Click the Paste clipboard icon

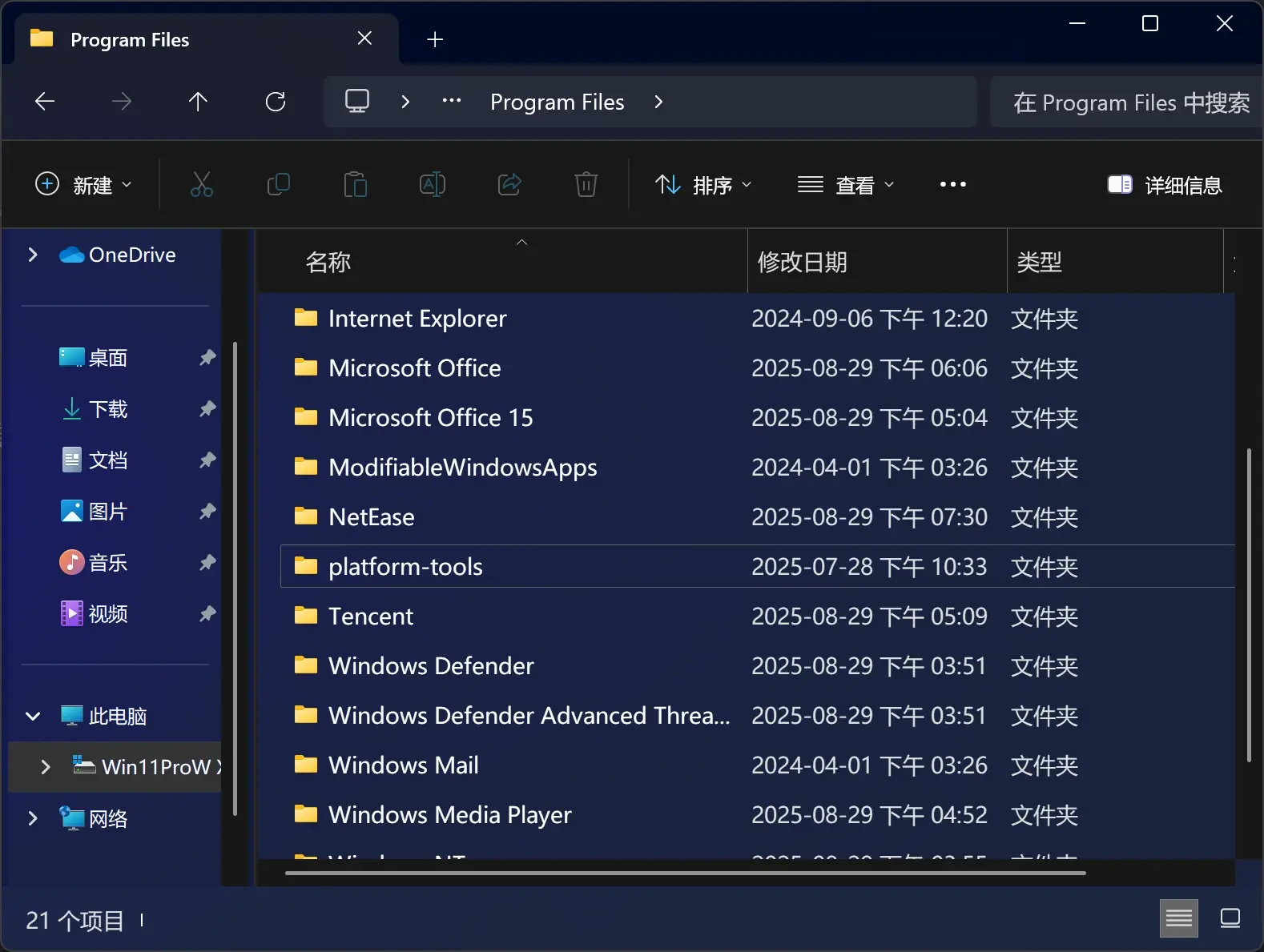[x=355, y=184]
